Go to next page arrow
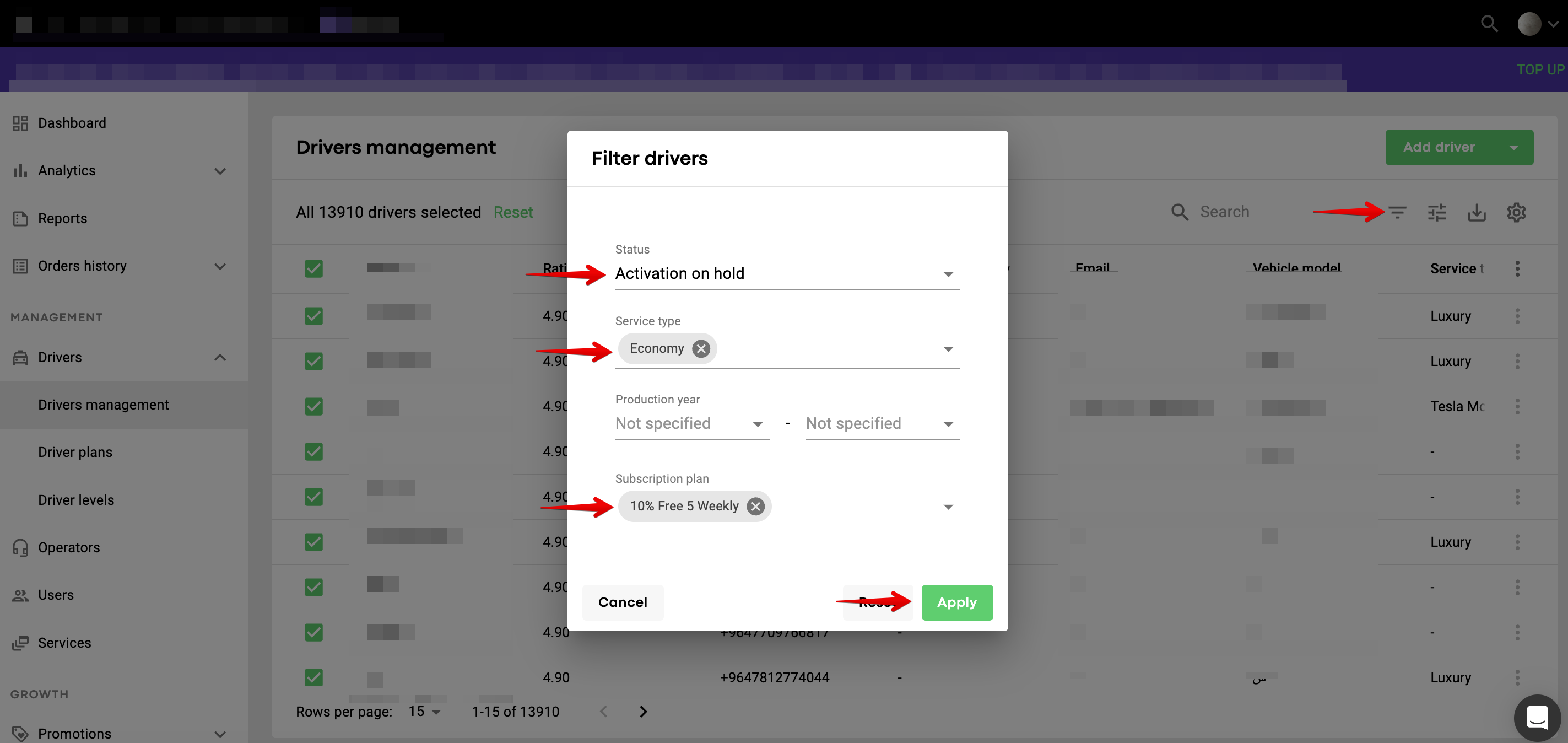This screenshot has width=1568, height=743. (643, 712)
